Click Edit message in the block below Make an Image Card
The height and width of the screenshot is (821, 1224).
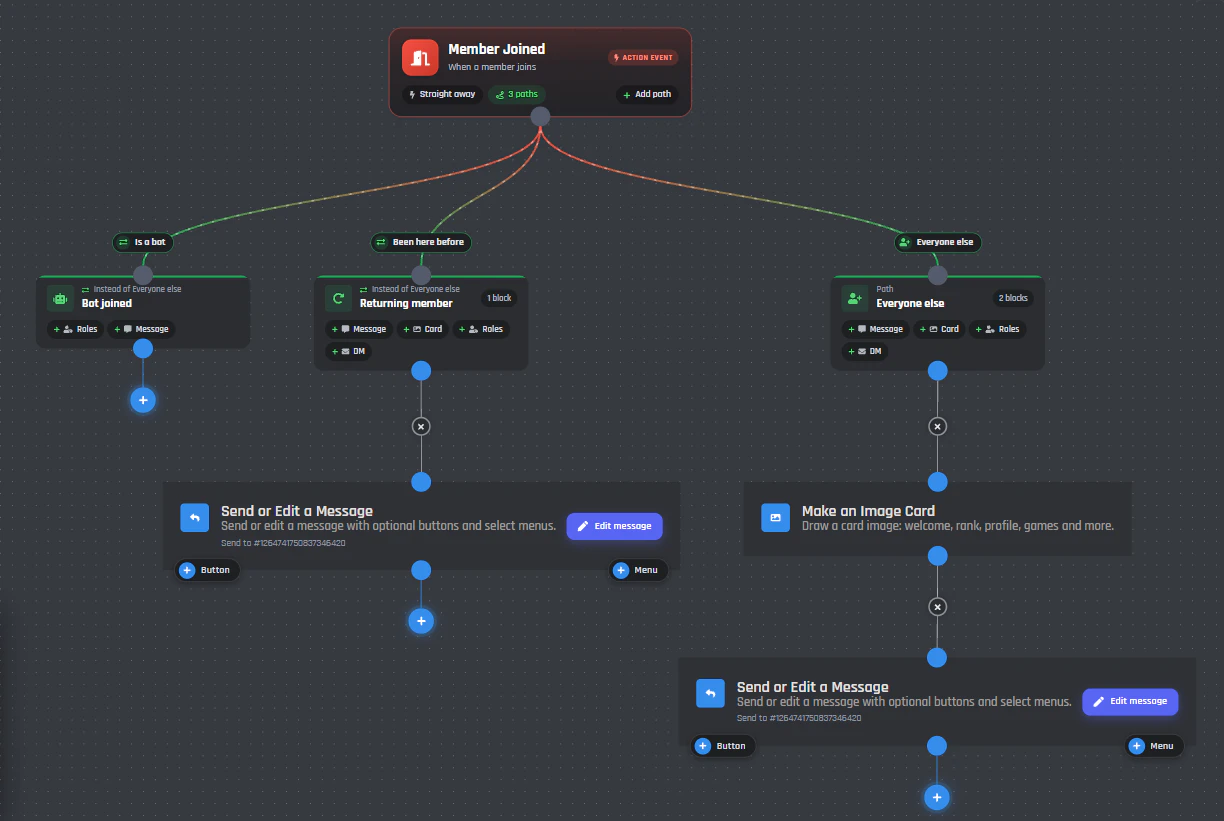(1130, 701)
